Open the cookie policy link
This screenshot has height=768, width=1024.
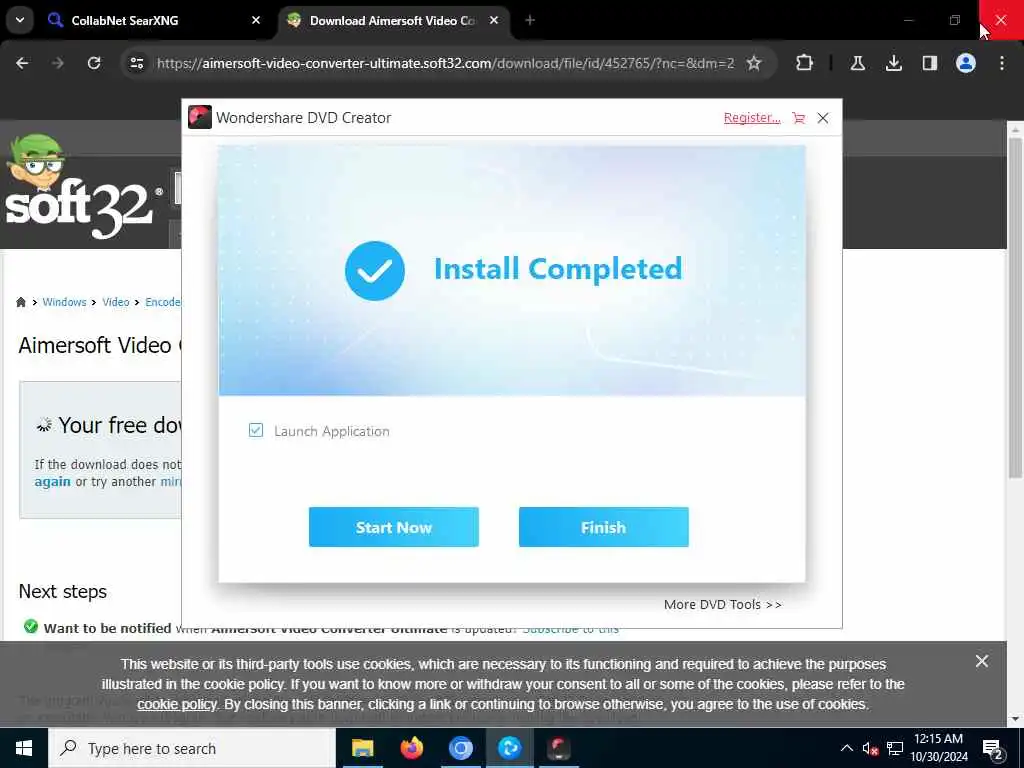176,705
